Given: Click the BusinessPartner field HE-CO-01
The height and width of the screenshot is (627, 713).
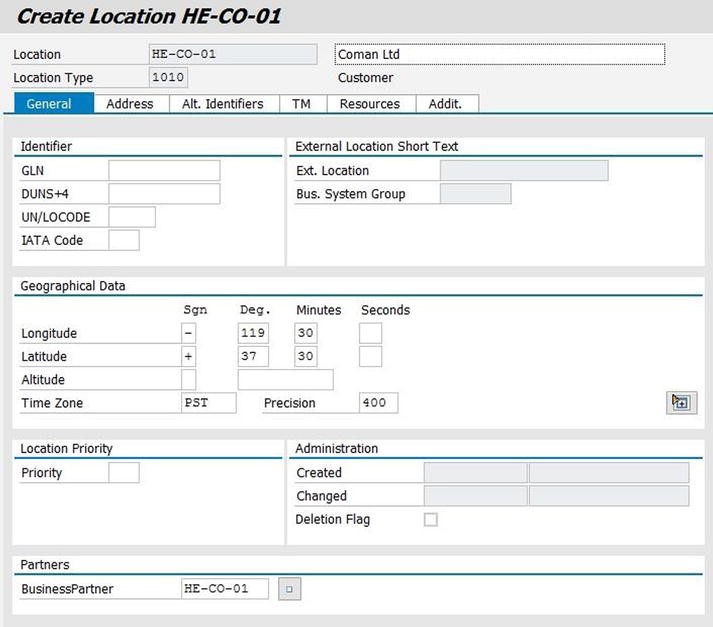Looking at the screenshot, I should pos(225,589).
